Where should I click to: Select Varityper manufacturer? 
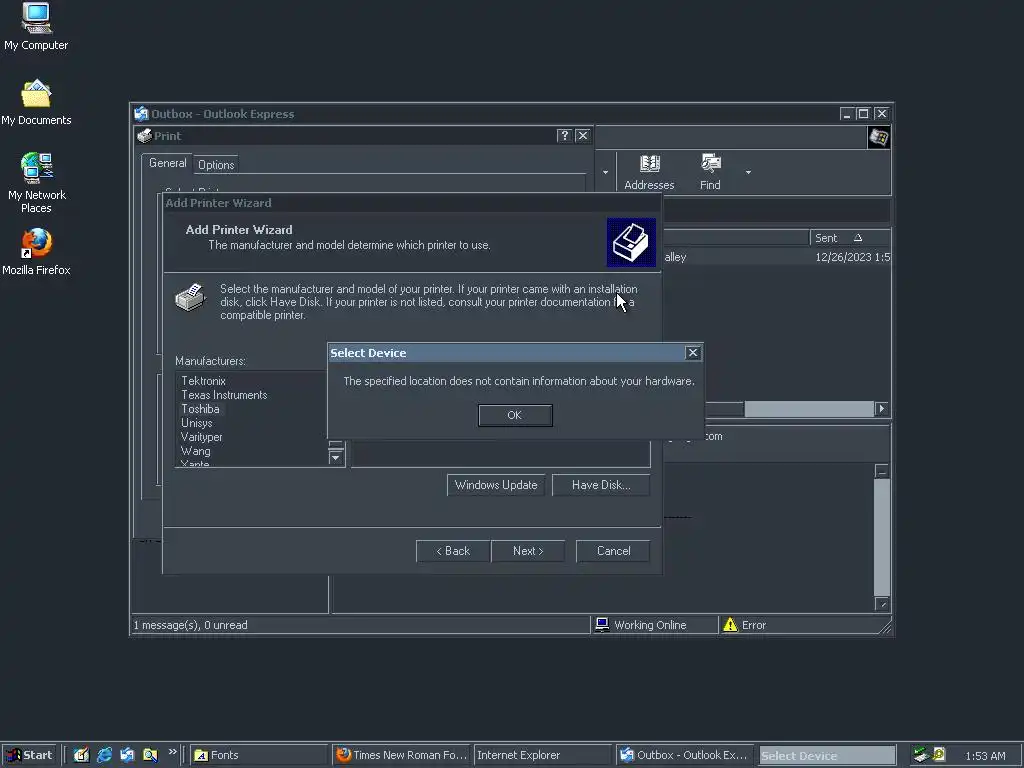(x=202, y=437)
